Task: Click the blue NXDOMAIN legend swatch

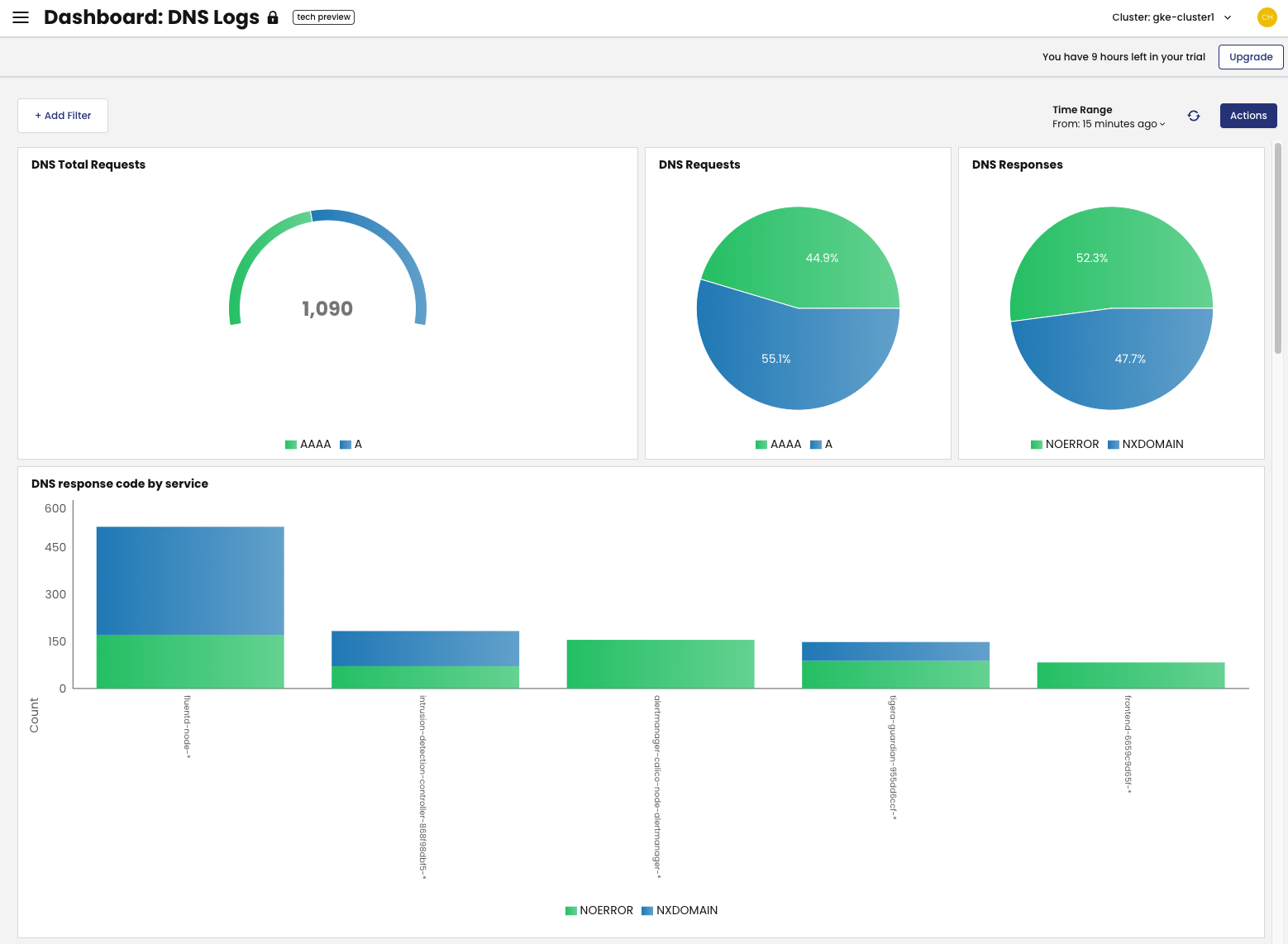Action: pyautogui.click(x=1112, y=444)
